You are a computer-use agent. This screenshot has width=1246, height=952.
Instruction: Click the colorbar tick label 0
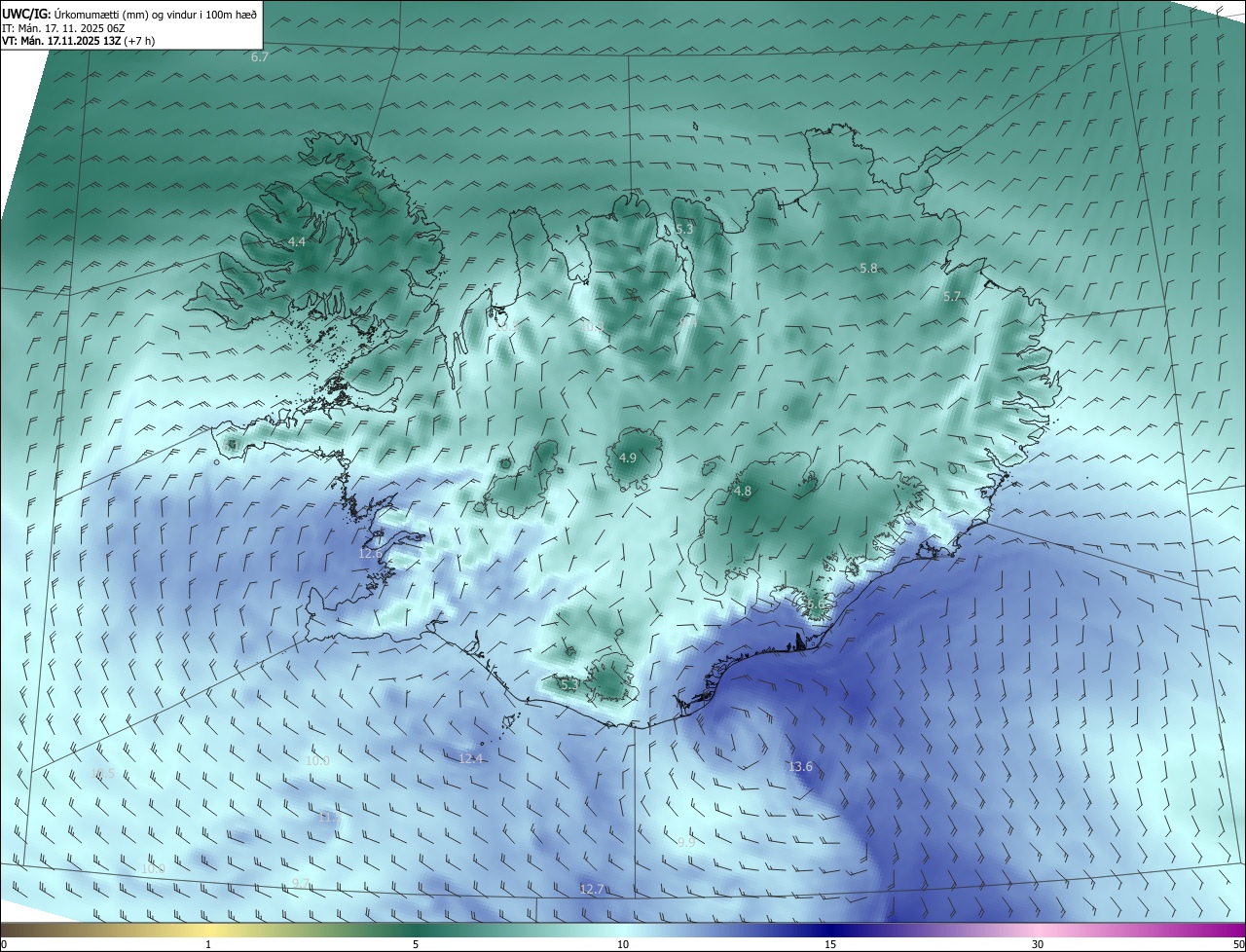pyautogui.click(x=4, y=944)
